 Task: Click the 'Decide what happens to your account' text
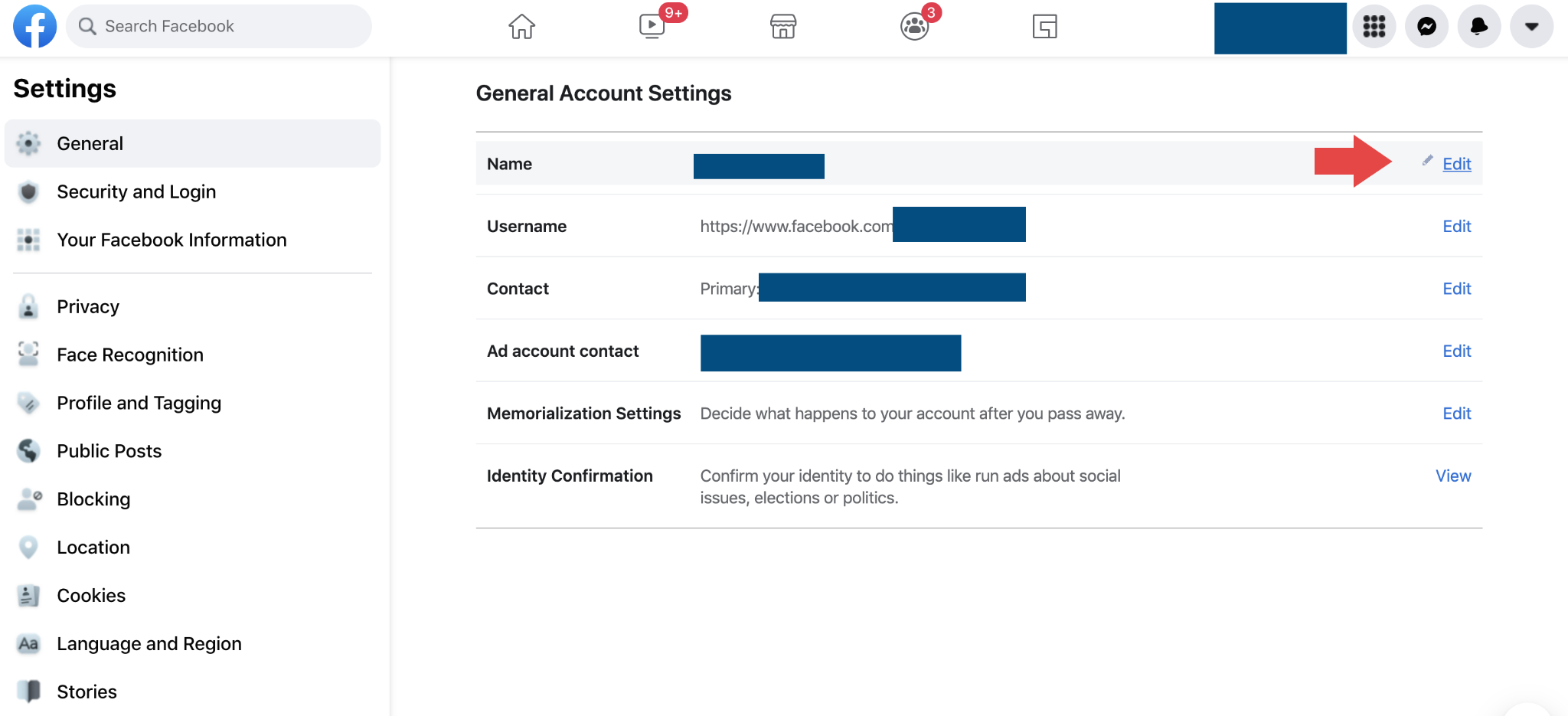click(913, 414)
